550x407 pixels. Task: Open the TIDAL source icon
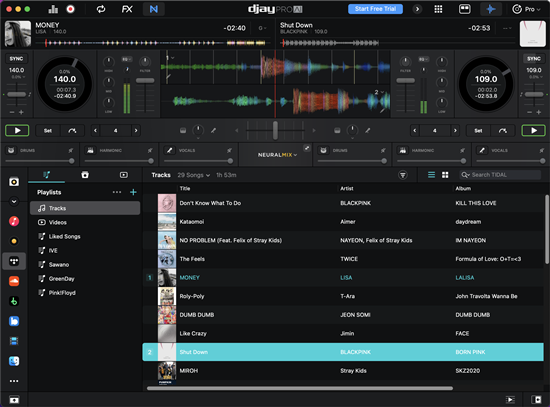(x=14, y=261)
